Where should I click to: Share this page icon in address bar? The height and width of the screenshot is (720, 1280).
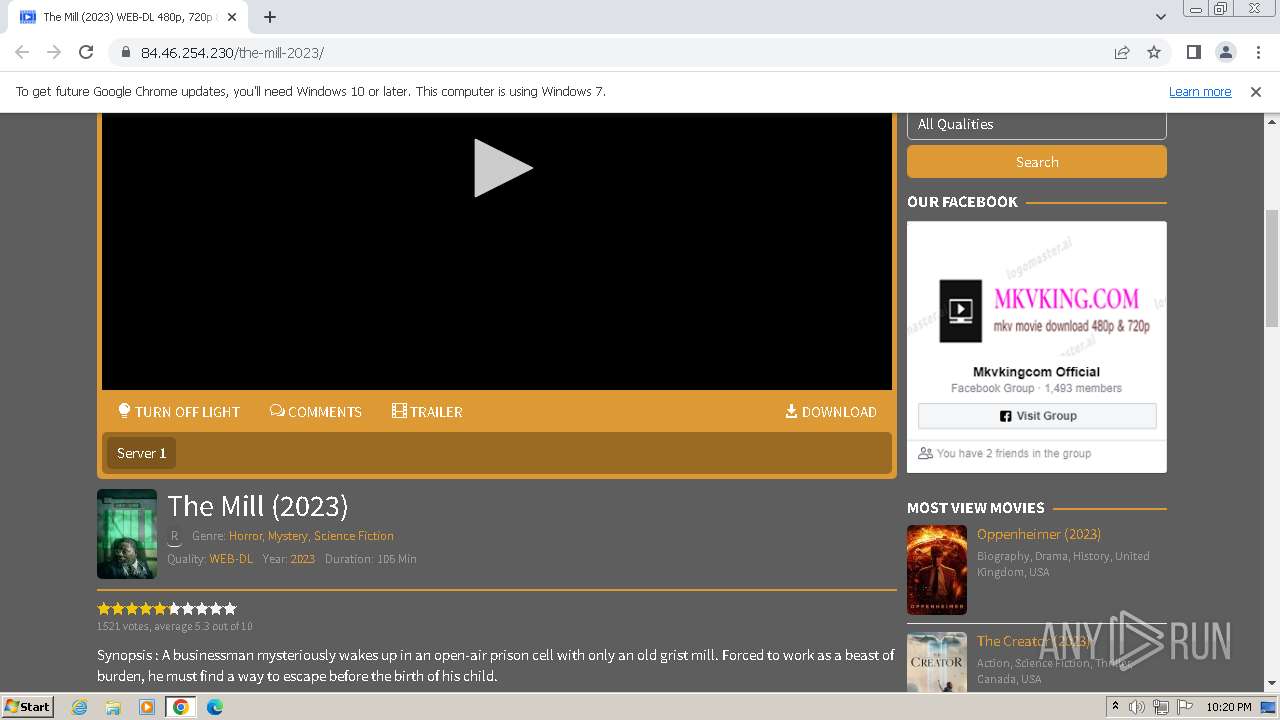click(x=1122, y=52)
